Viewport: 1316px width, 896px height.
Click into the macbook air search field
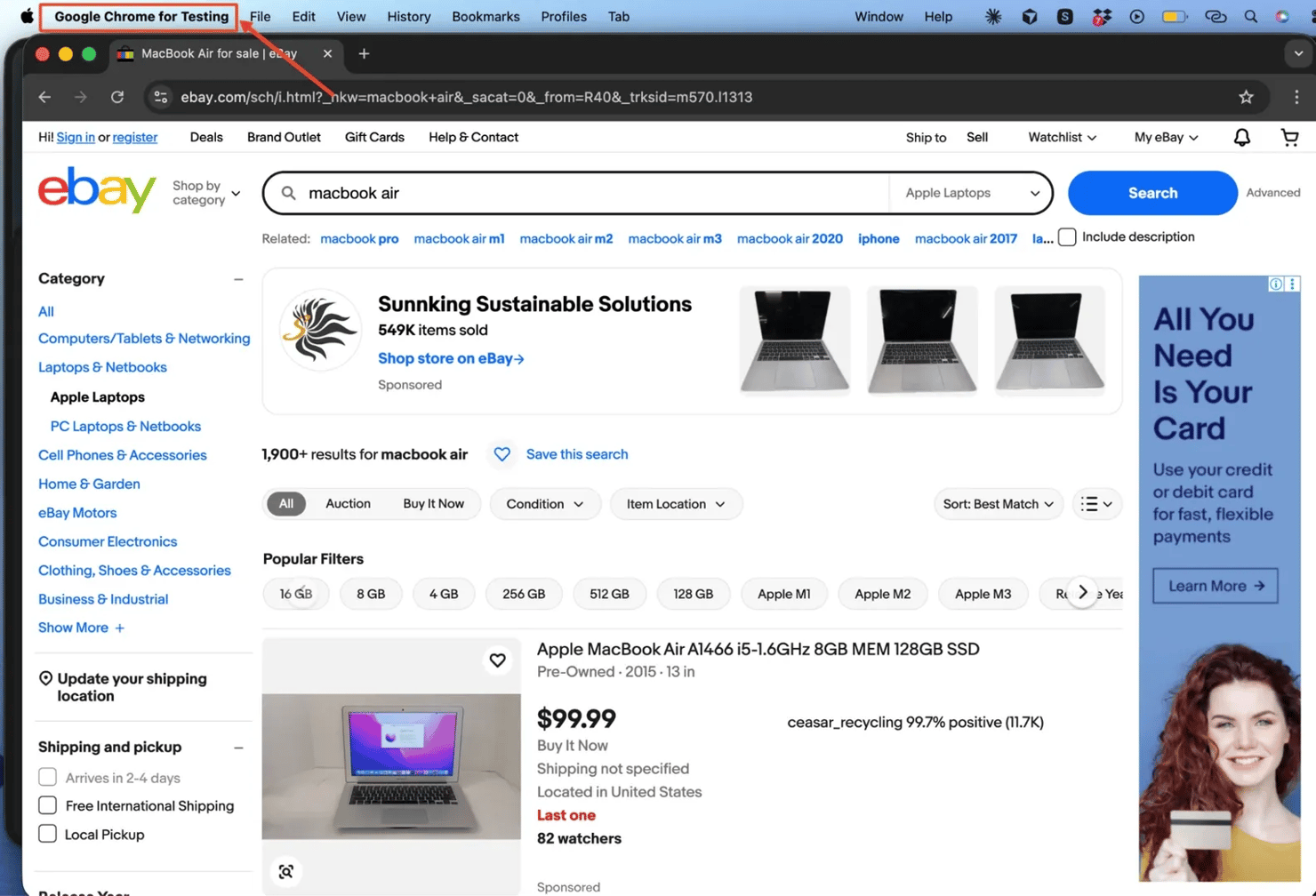tap(587, 193)
